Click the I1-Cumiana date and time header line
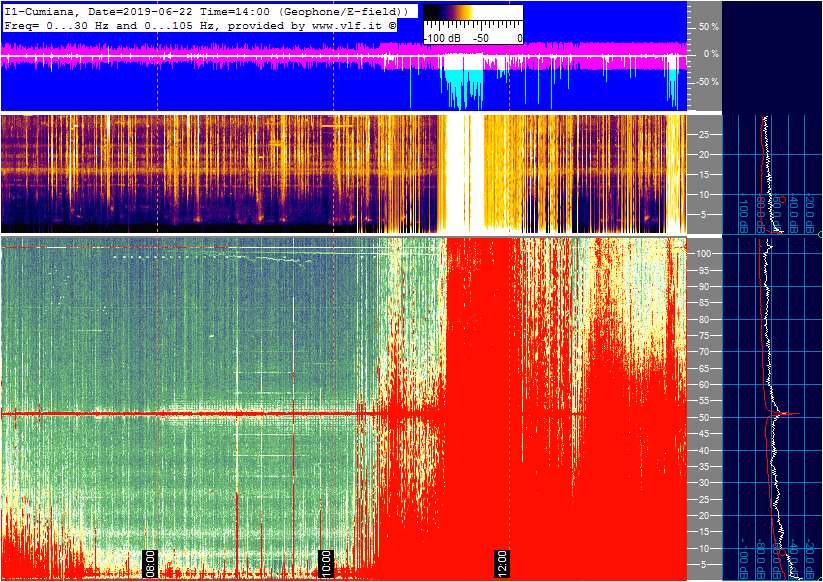 (206, 11)
